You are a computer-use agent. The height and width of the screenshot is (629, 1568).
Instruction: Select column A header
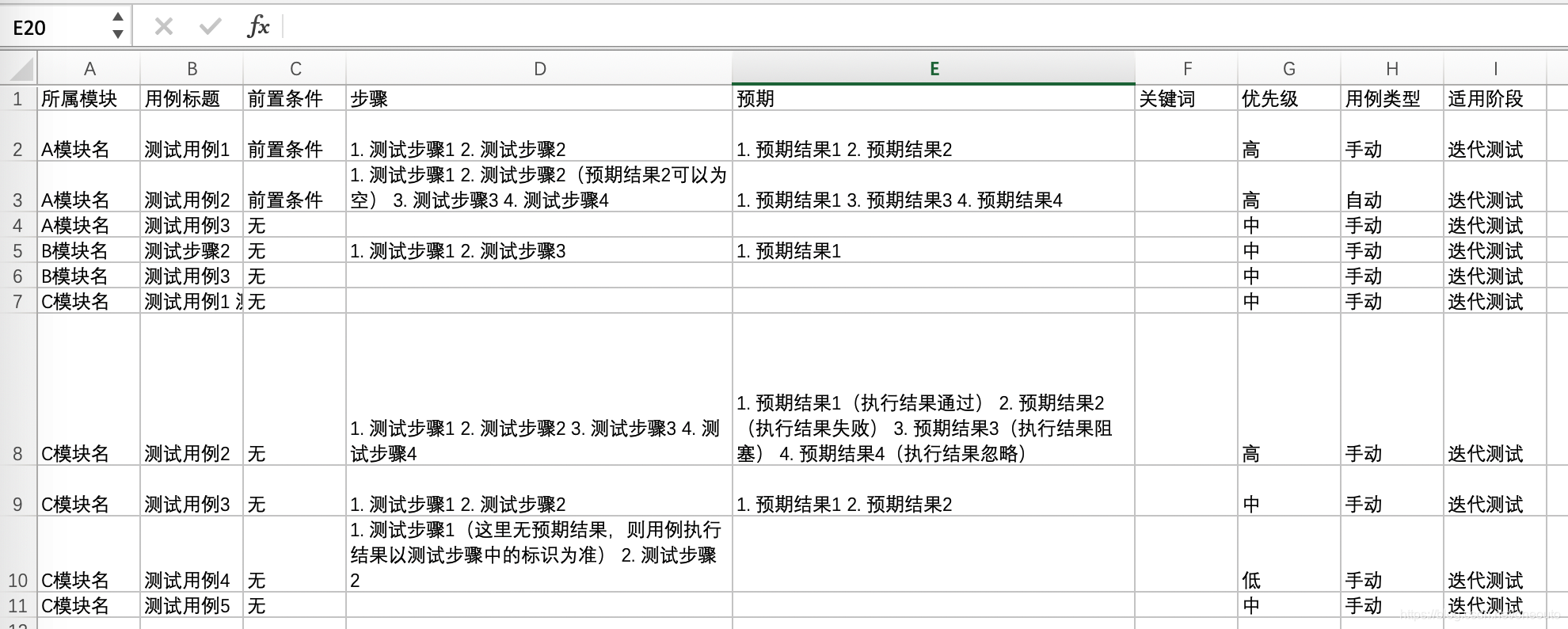[89, 69]
